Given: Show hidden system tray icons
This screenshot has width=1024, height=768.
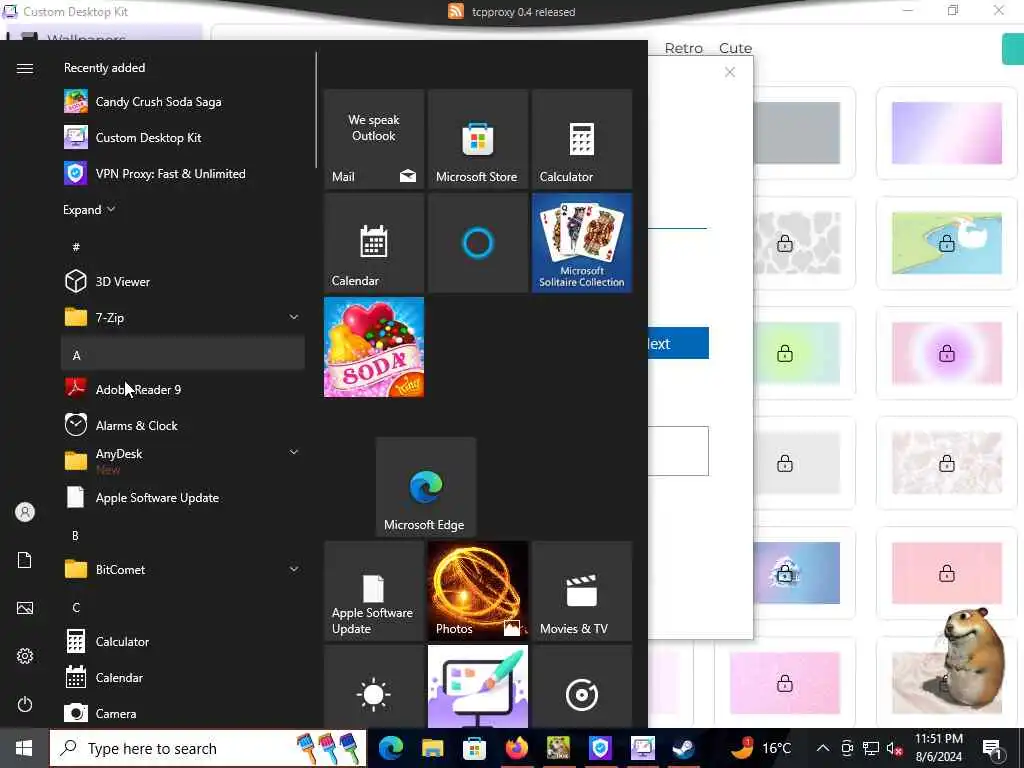Looking at the screenshot, I should point(823,748).
